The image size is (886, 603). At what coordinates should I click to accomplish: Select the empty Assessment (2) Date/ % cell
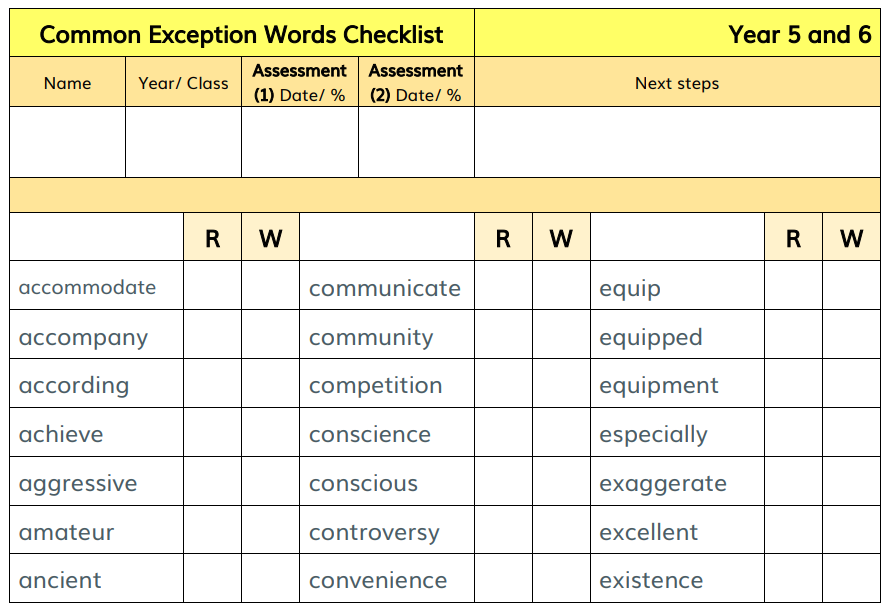click(x=416, y=142)
